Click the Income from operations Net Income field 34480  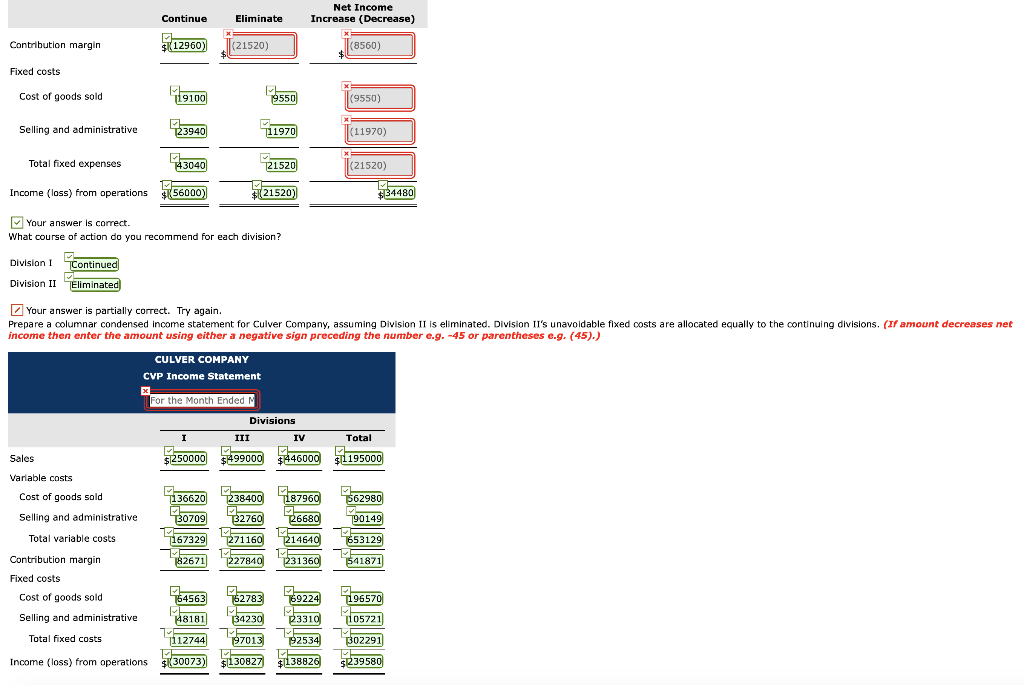(399, 193)
